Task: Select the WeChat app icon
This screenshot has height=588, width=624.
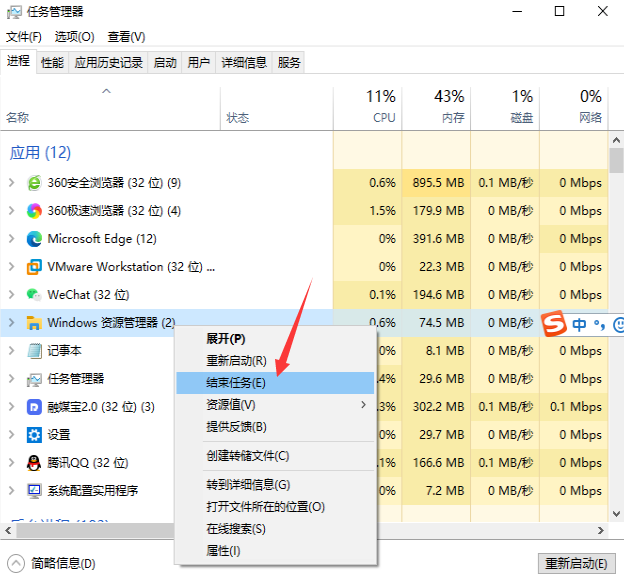Action: (x=34, y=295)
